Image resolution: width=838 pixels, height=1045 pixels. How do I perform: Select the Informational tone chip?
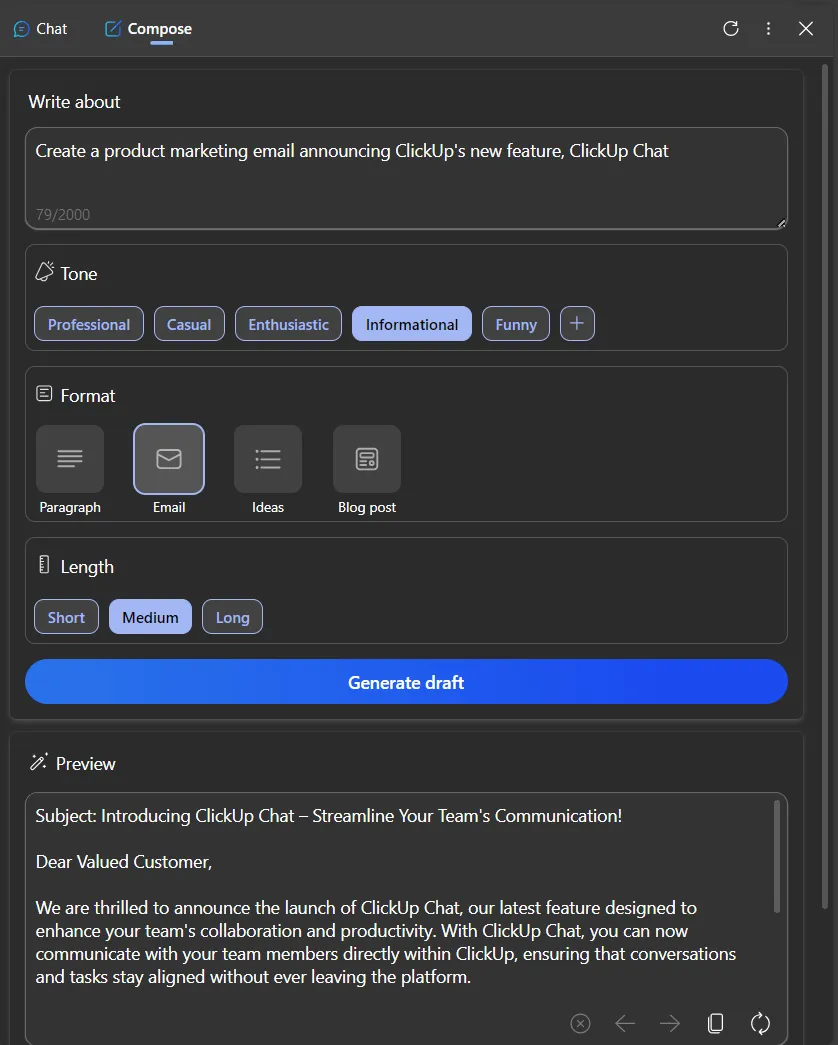(x=411, y=324)
